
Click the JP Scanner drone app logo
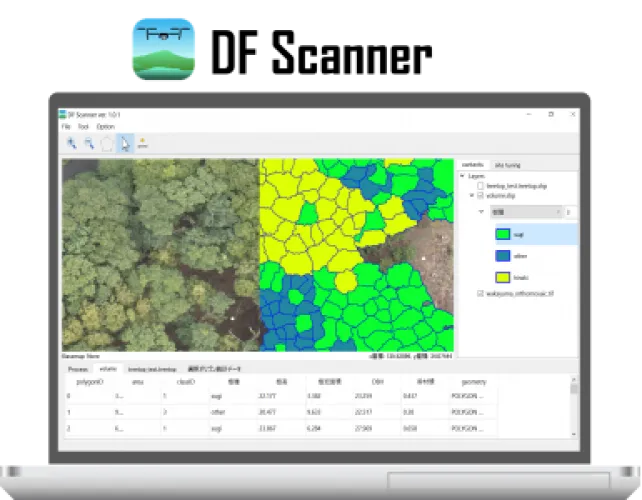point(164,48)
